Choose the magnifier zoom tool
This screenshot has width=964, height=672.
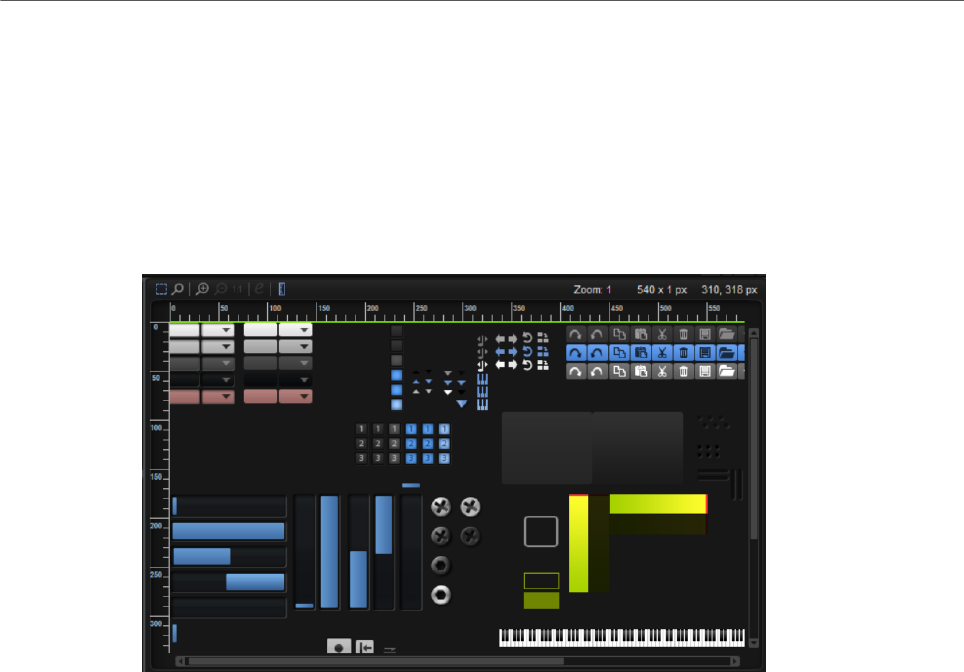point(178,289)
